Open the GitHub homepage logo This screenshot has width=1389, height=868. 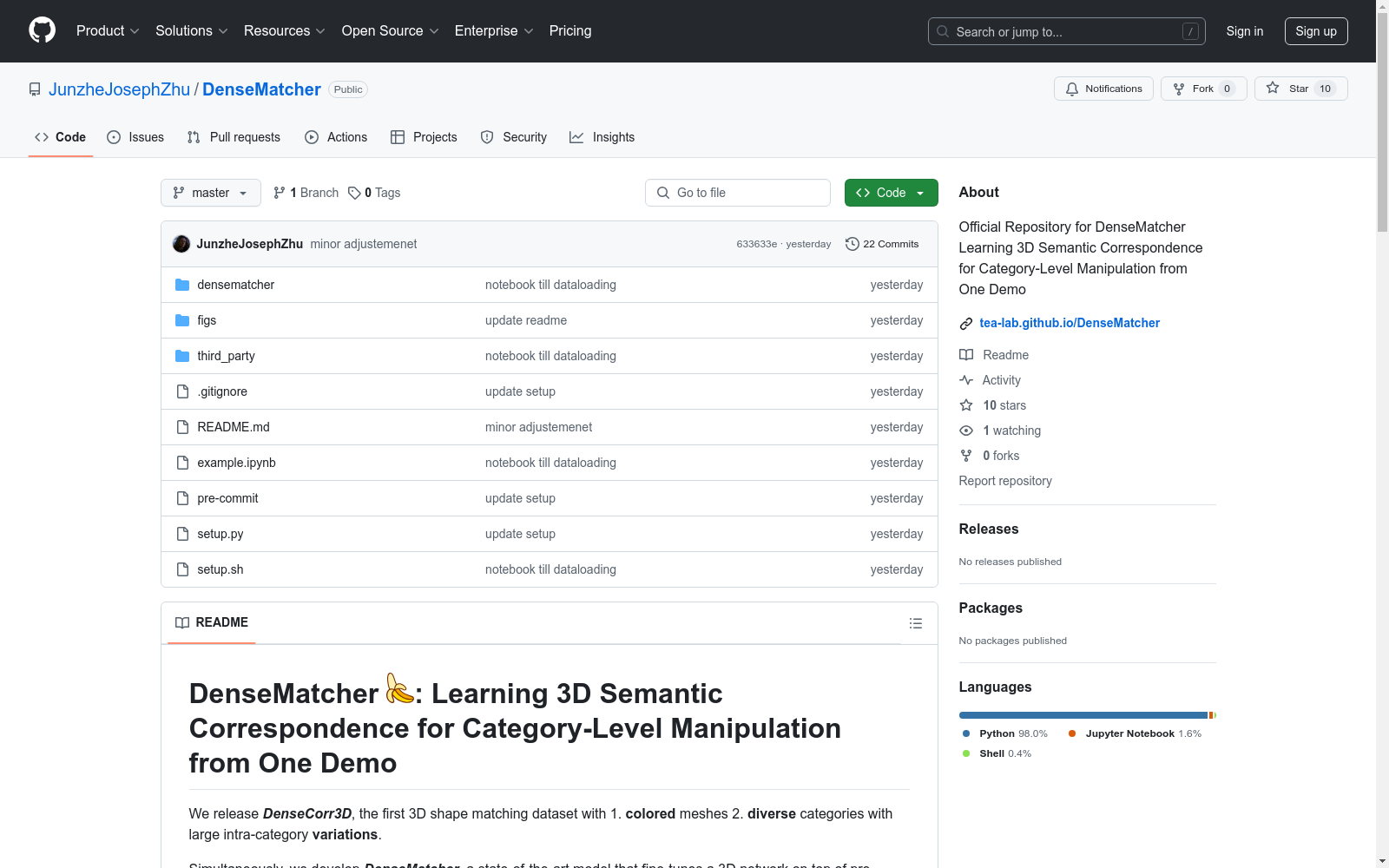[x=42, y=30]
